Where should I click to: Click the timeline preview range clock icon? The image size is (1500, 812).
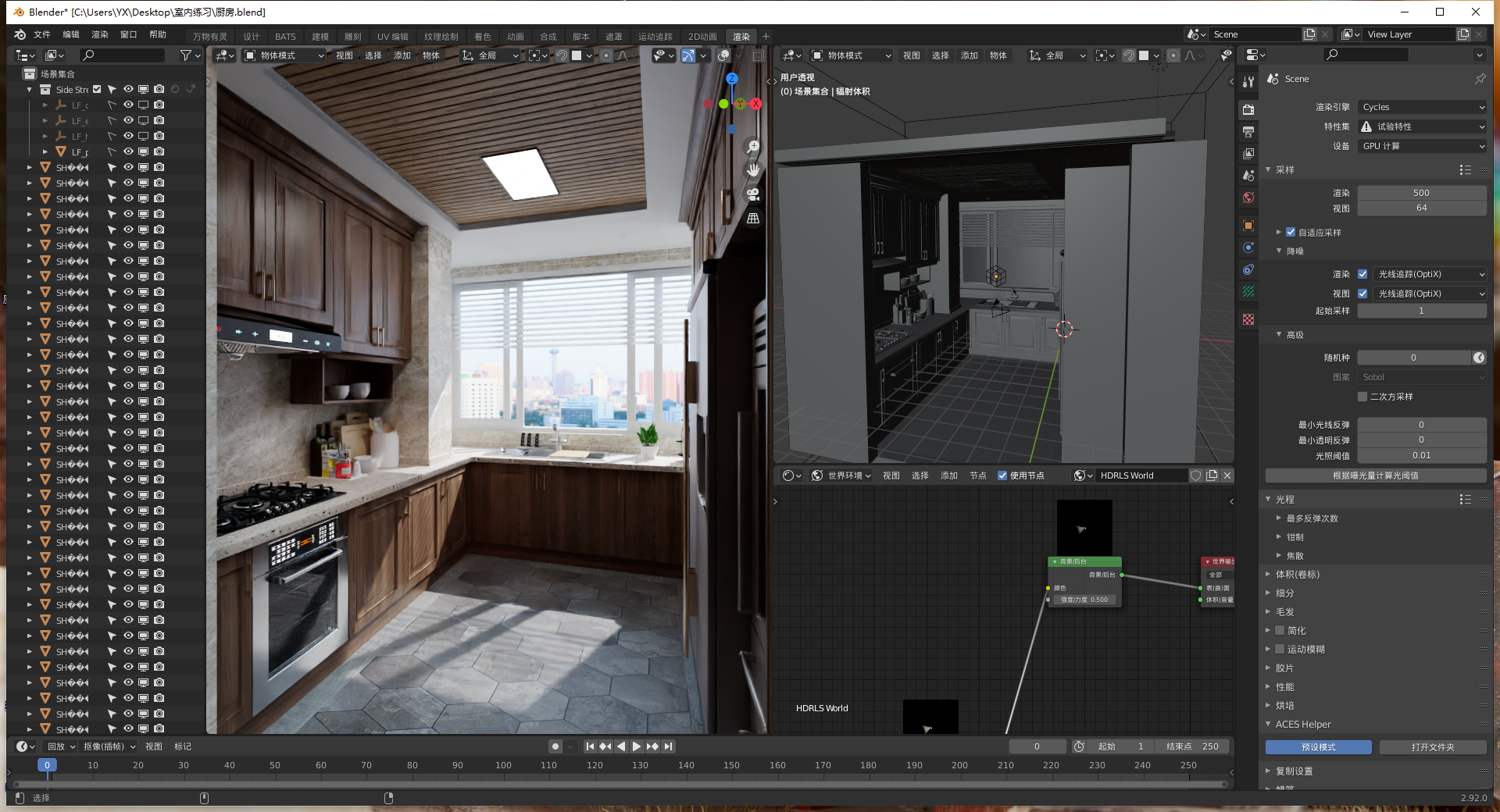coord(1079,746)
